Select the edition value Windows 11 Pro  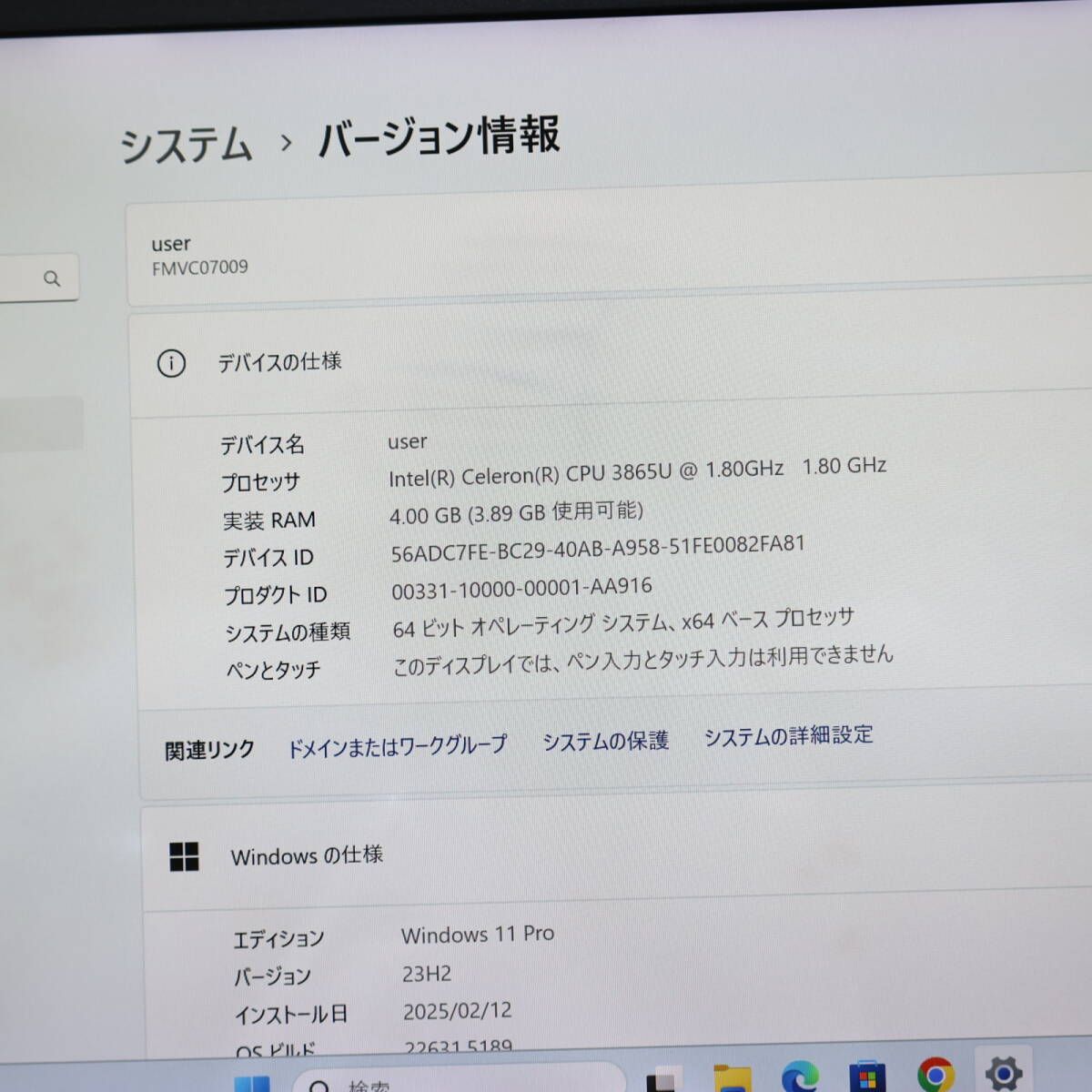[x=478, y=935]
